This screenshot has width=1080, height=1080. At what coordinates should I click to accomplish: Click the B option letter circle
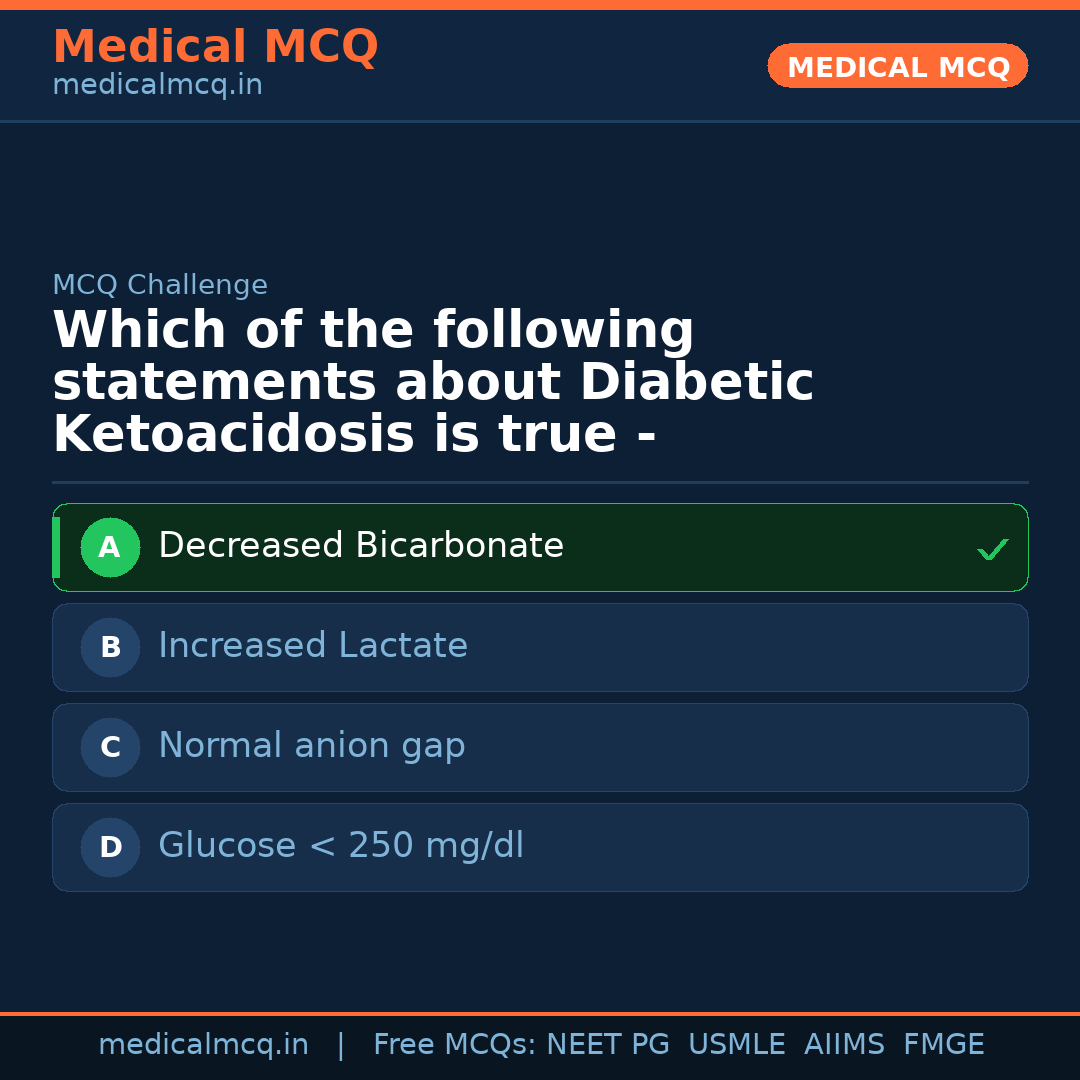coord(110,647)
